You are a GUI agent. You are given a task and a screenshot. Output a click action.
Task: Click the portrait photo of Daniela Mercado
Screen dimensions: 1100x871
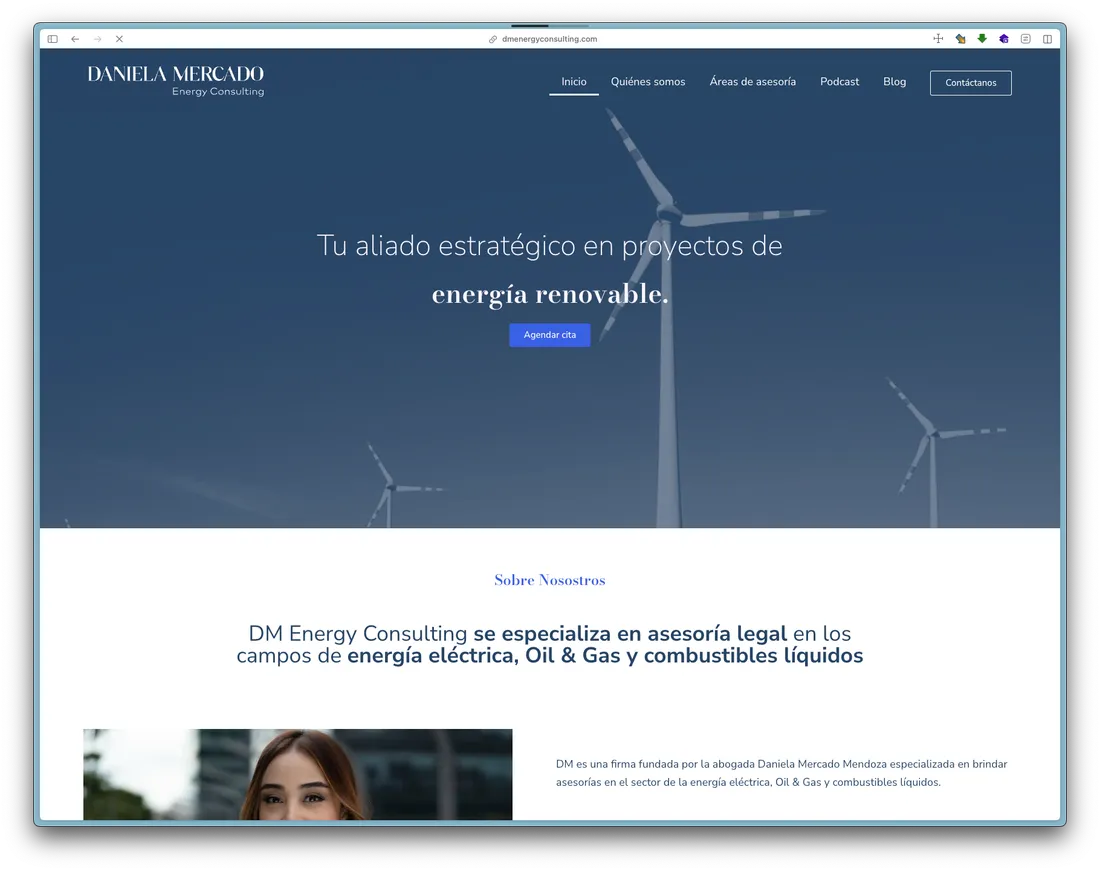pyautogui.click(x=297, y=774)
